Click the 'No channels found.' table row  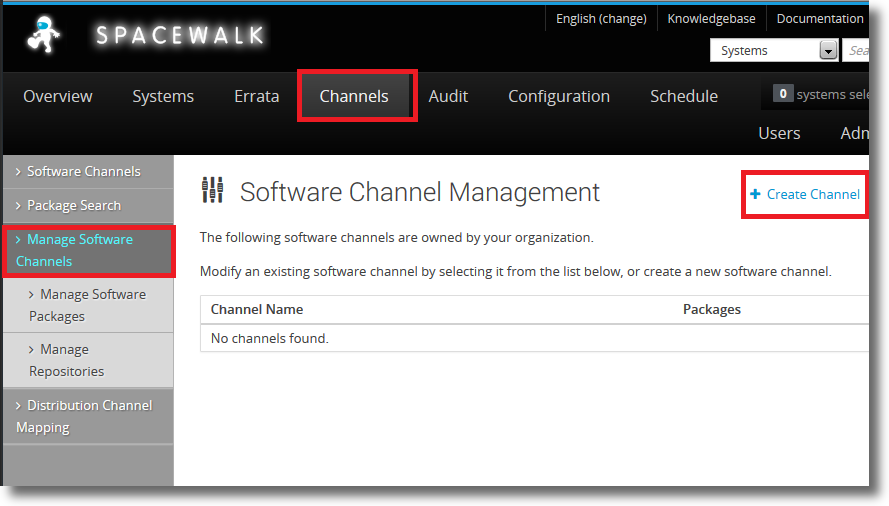(x=534, y=338)
